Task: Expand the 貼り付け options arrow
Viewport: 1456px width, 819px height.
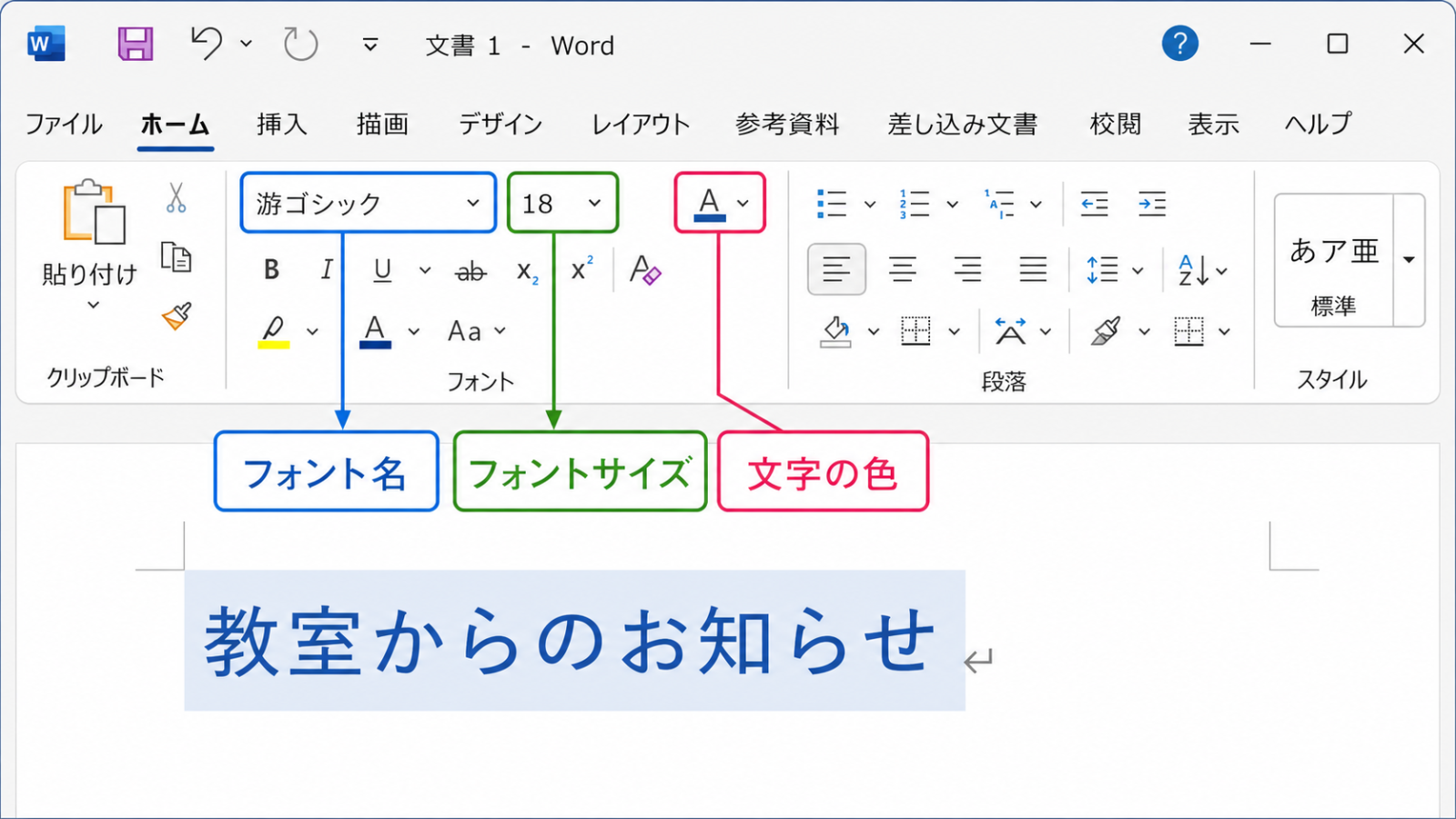Action: 93,305
